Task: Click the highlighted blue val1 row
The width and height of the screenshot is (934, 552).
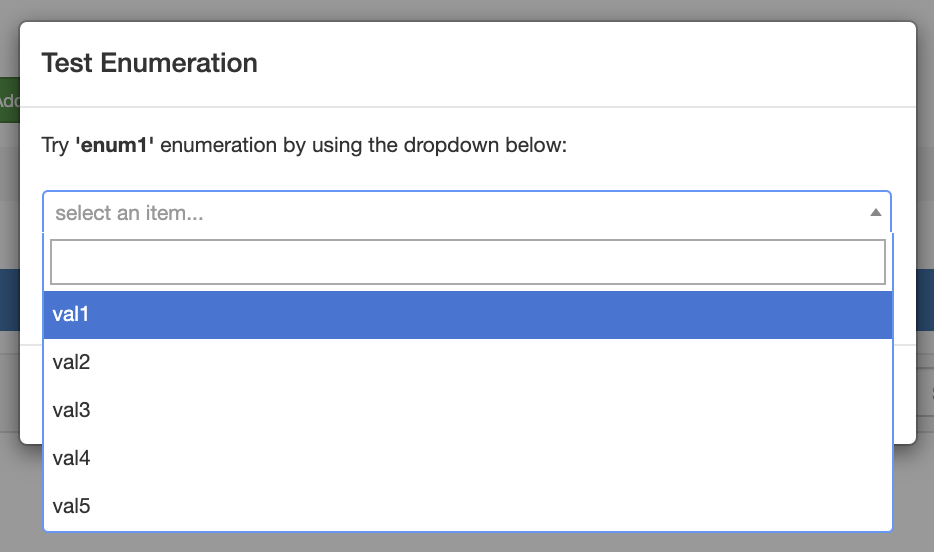Action: pyautogui.click(x=467, y=314)
